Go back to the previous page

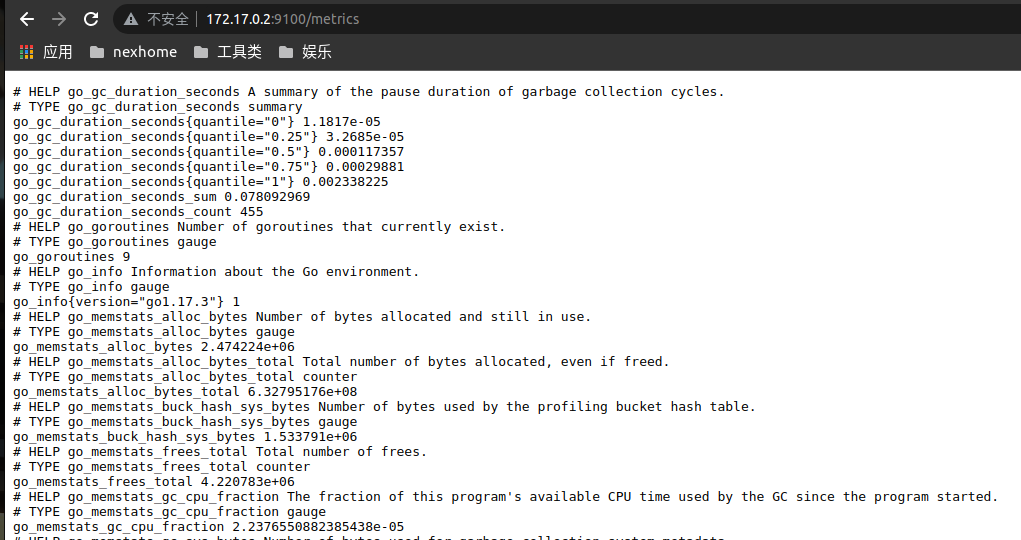(27, 19)
